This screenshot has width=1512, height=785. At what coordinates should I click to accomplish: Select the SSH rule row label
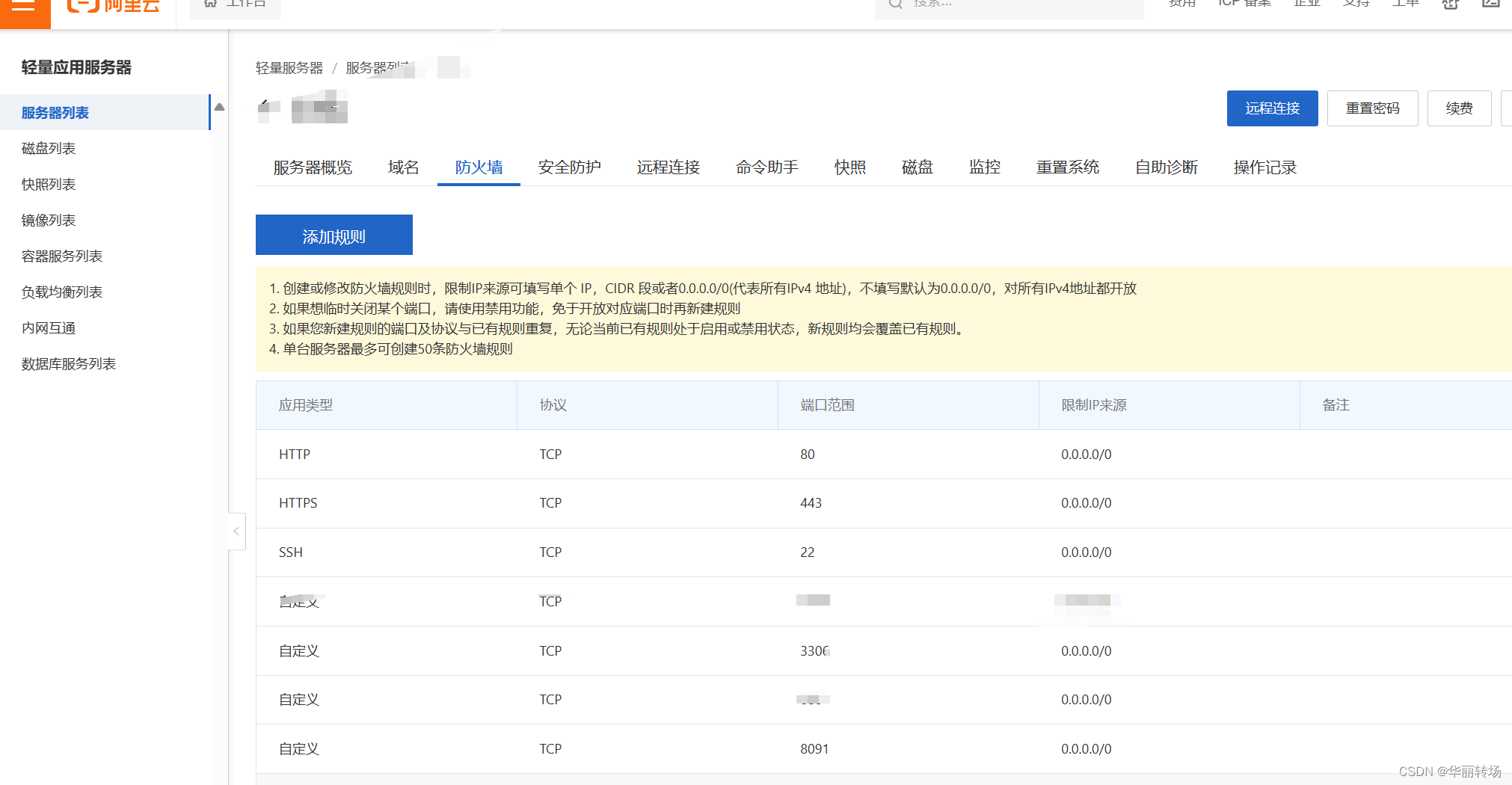(x=291, y=552)
